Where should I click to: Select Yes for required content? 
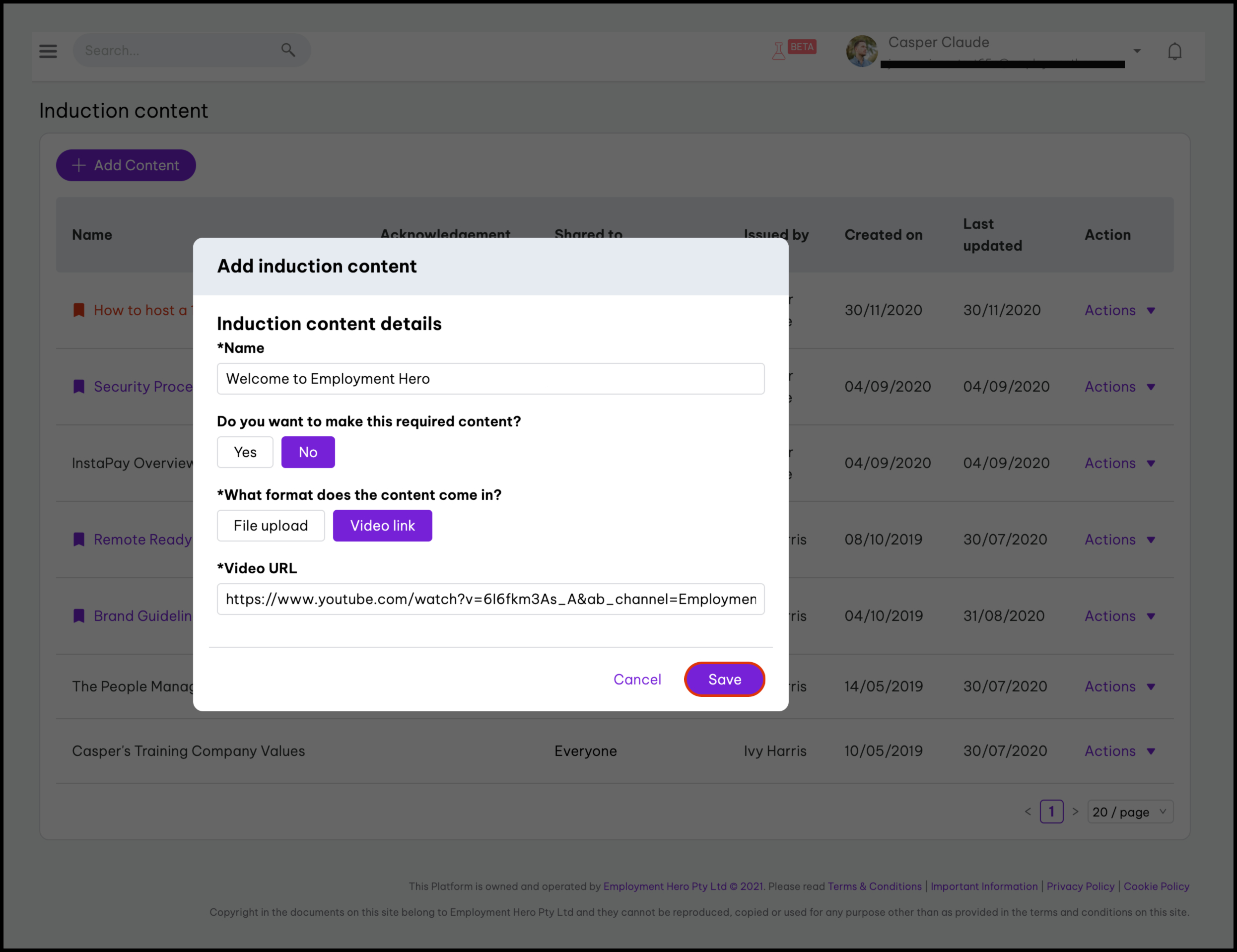(245, 452)
